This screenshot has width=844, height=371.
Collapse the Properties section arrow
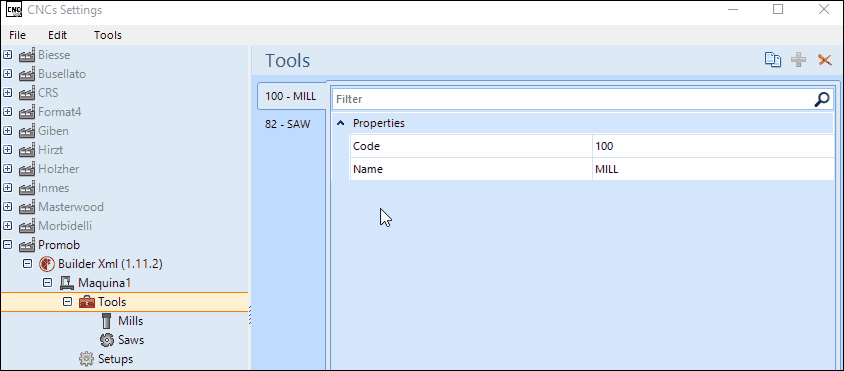coord(340,123)
